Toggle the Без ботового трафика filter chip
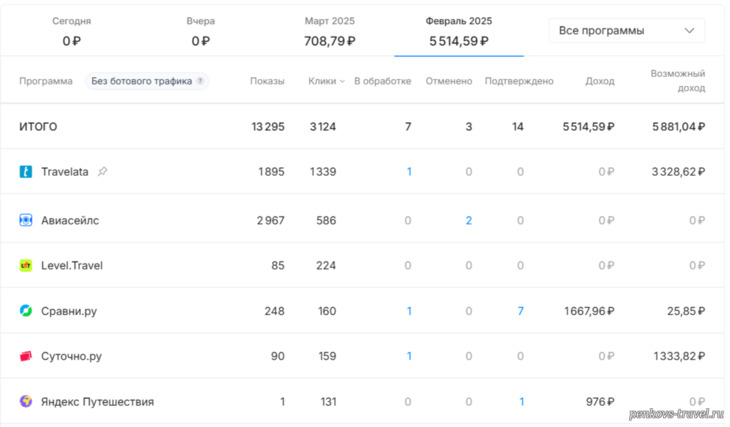730x427 pixels. [147, 81]
